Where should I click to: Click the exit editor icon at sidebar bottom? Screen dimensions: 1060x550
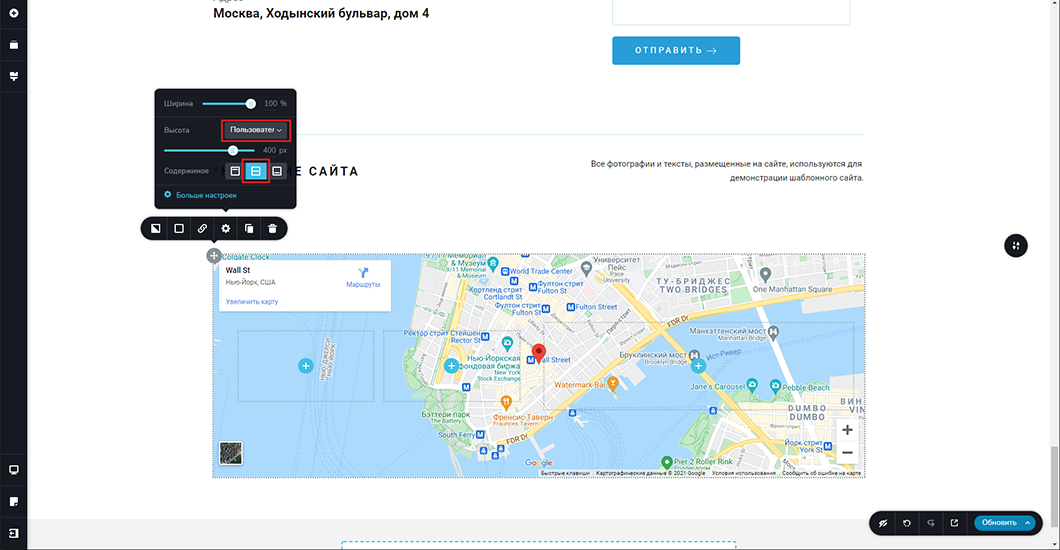coord(14,533)
